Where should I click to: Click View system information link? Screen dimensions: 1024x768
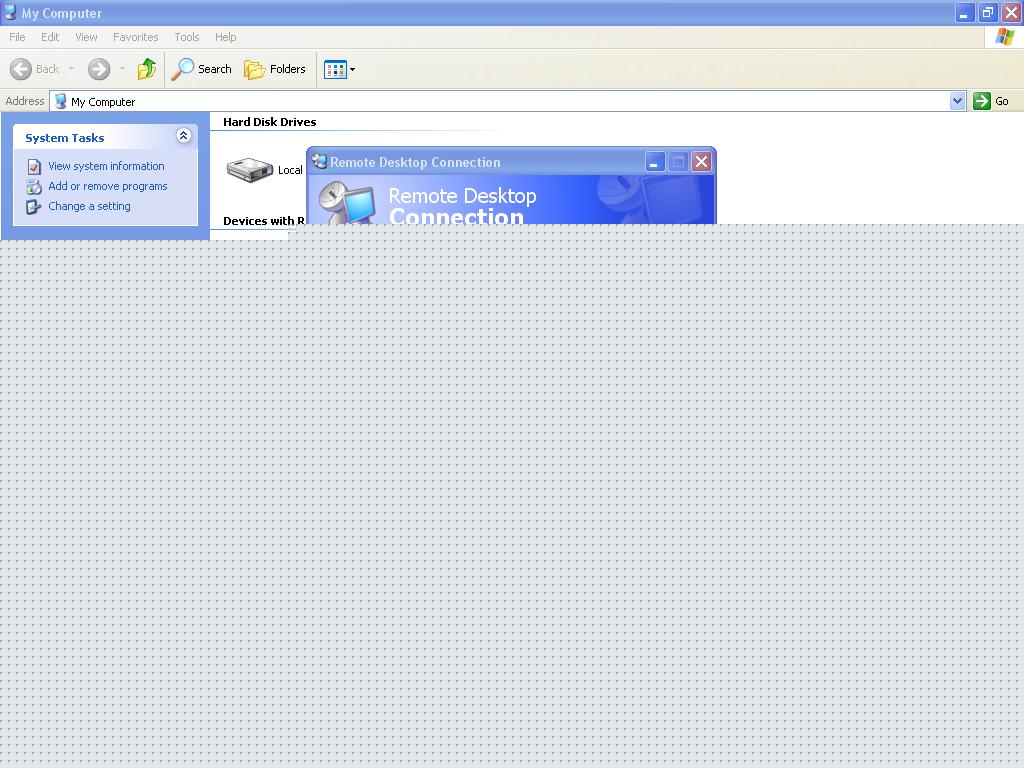(x=106, y=166)
